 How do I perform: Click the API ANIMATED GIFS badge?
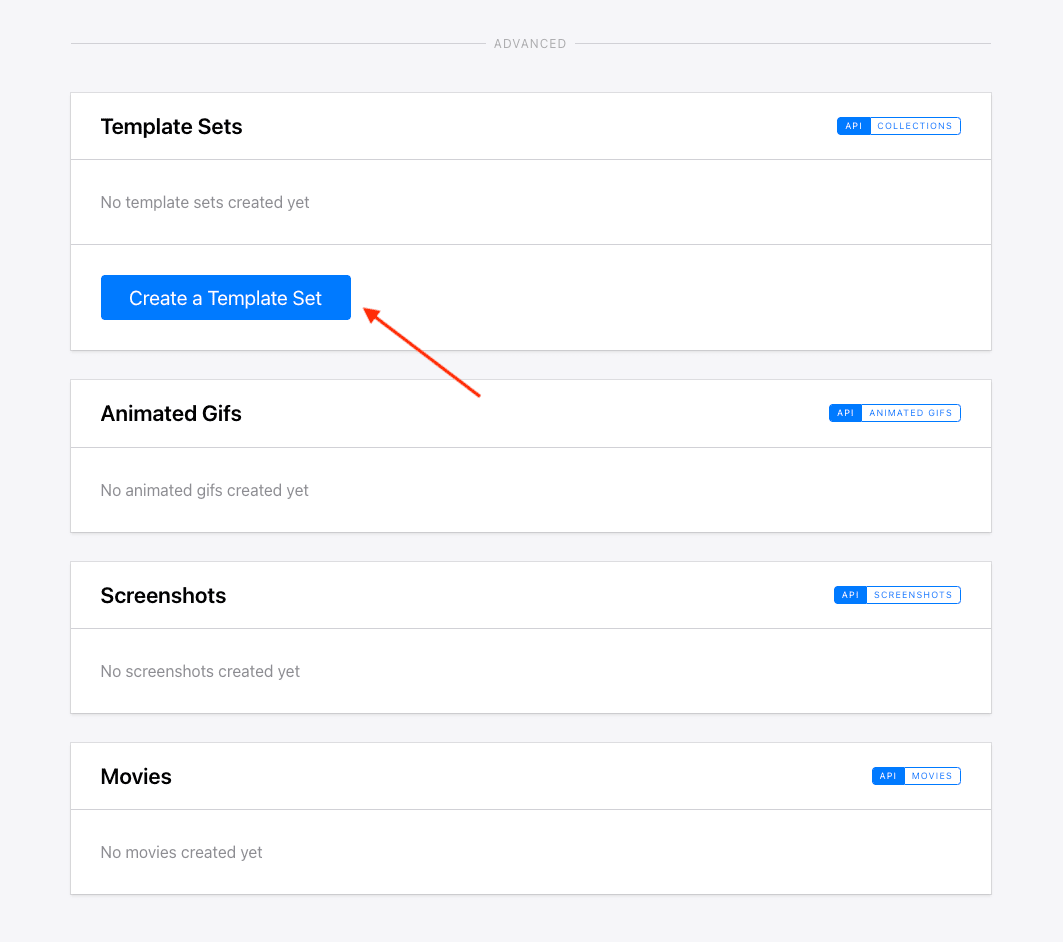894,412
